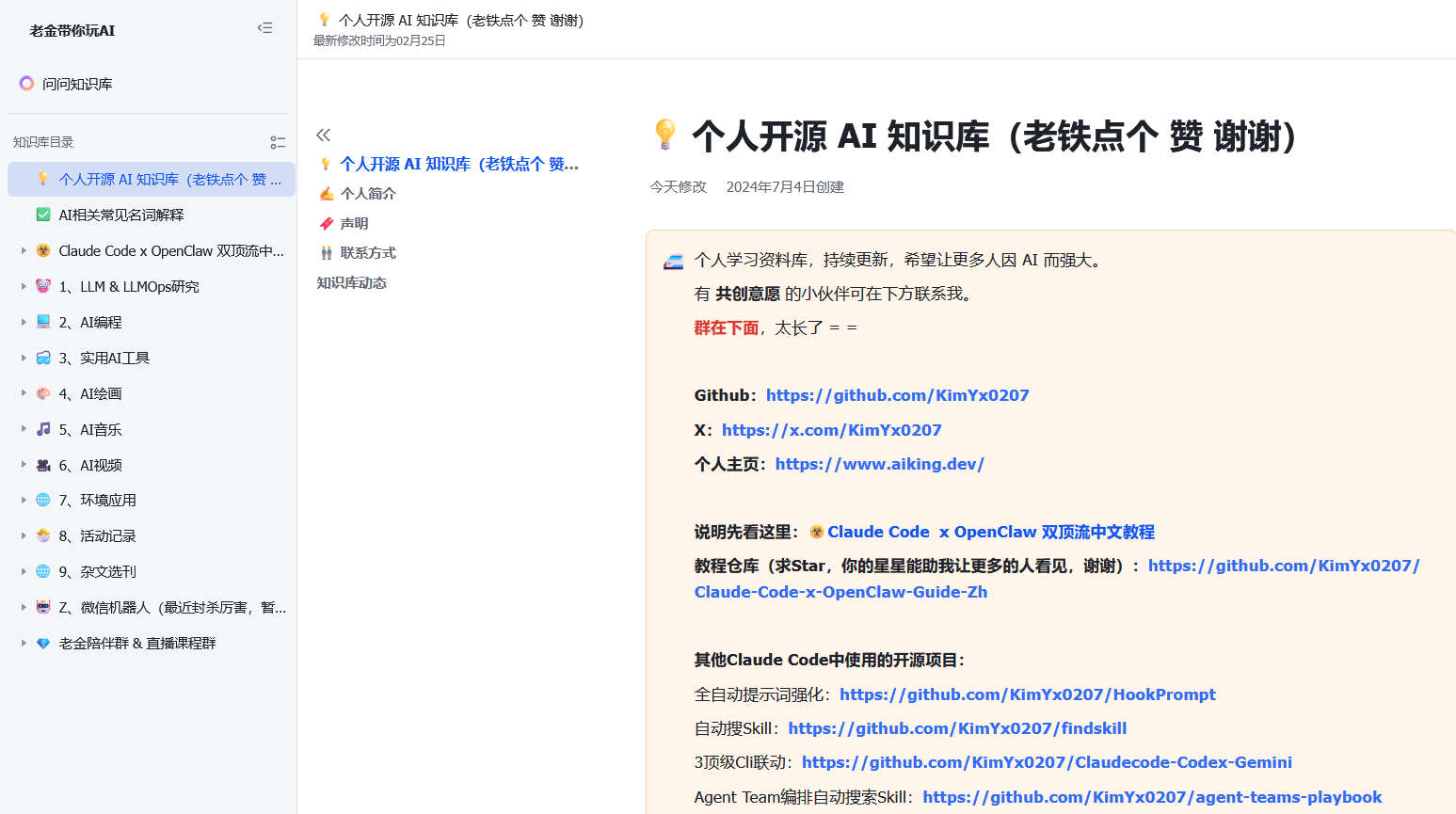This screenshot has width=1456, height=814.
Task: Expand the 7、环境应用 tree node
Action: point(24,500)
